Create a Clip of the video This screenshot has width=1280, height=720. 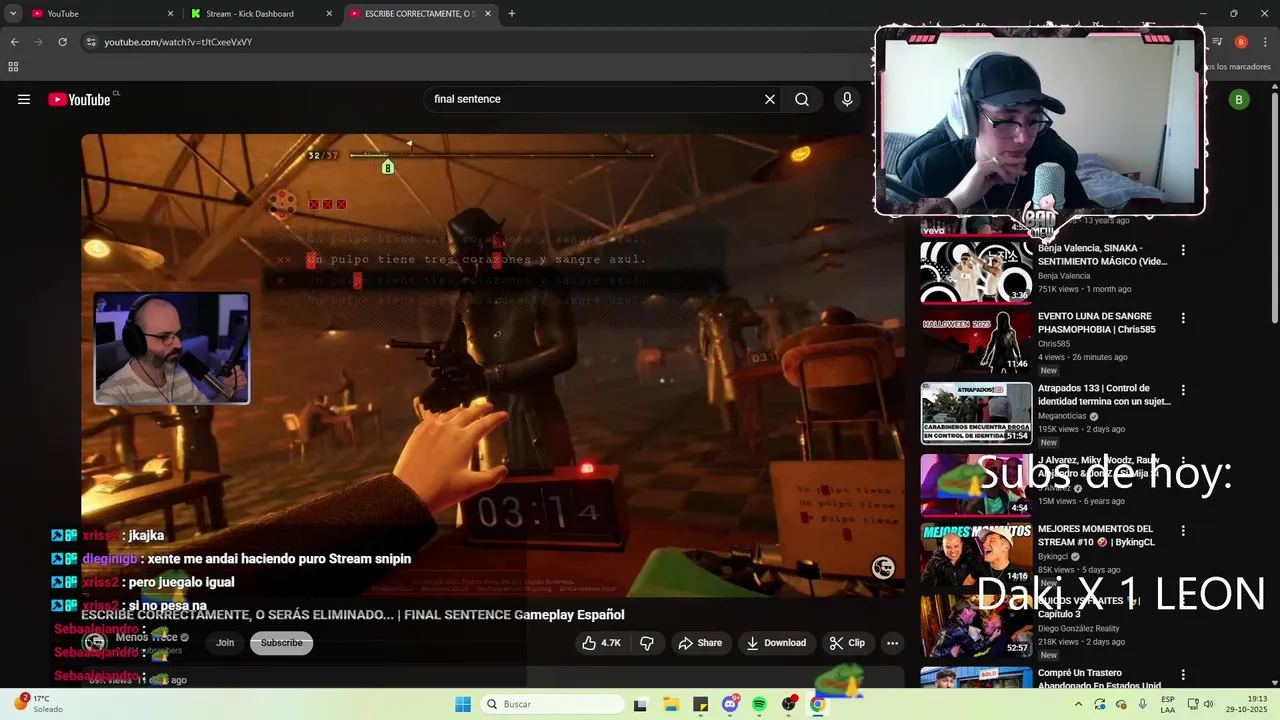(847, 643)
